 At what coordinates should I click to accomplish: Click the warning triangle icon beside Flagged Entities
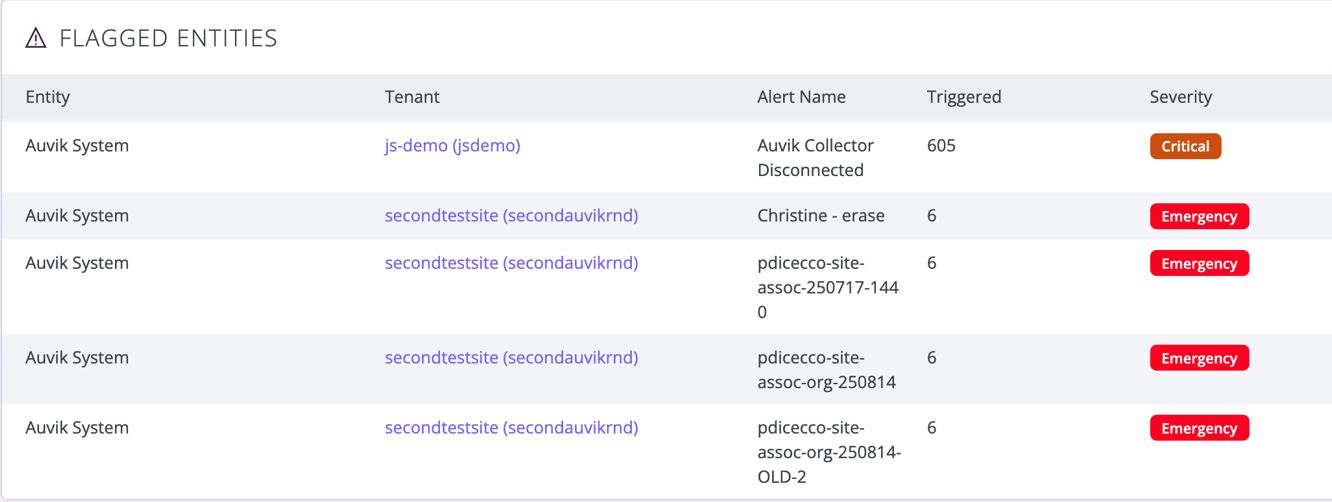click(x=36, y=38)
